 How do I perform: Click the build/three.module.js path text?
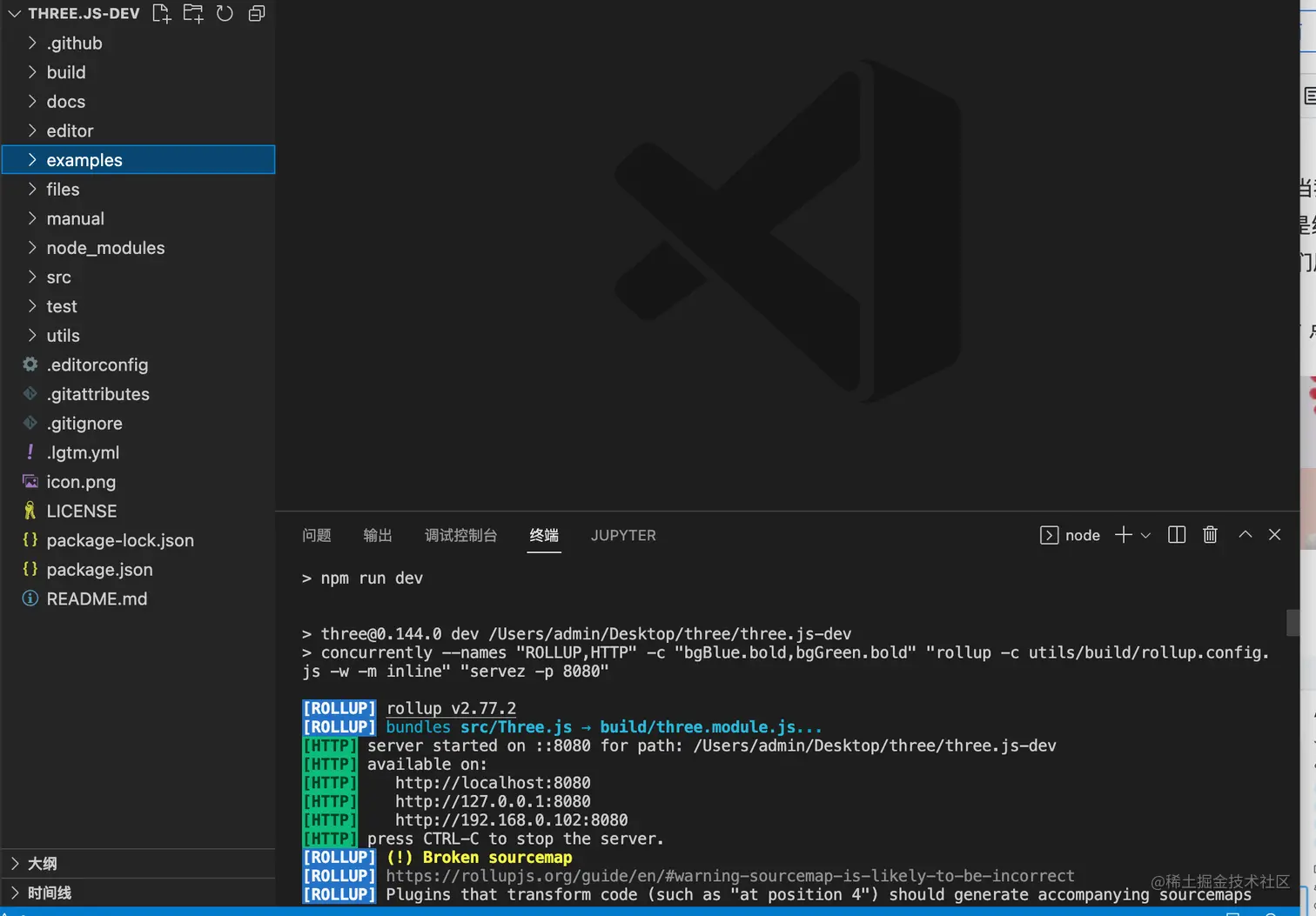click(697, 727)
